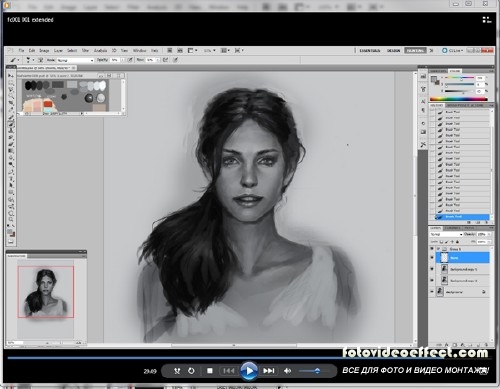500x389 pixels.
Task: Select the Move tool in toolbox
Action: (x=11, y=76)
